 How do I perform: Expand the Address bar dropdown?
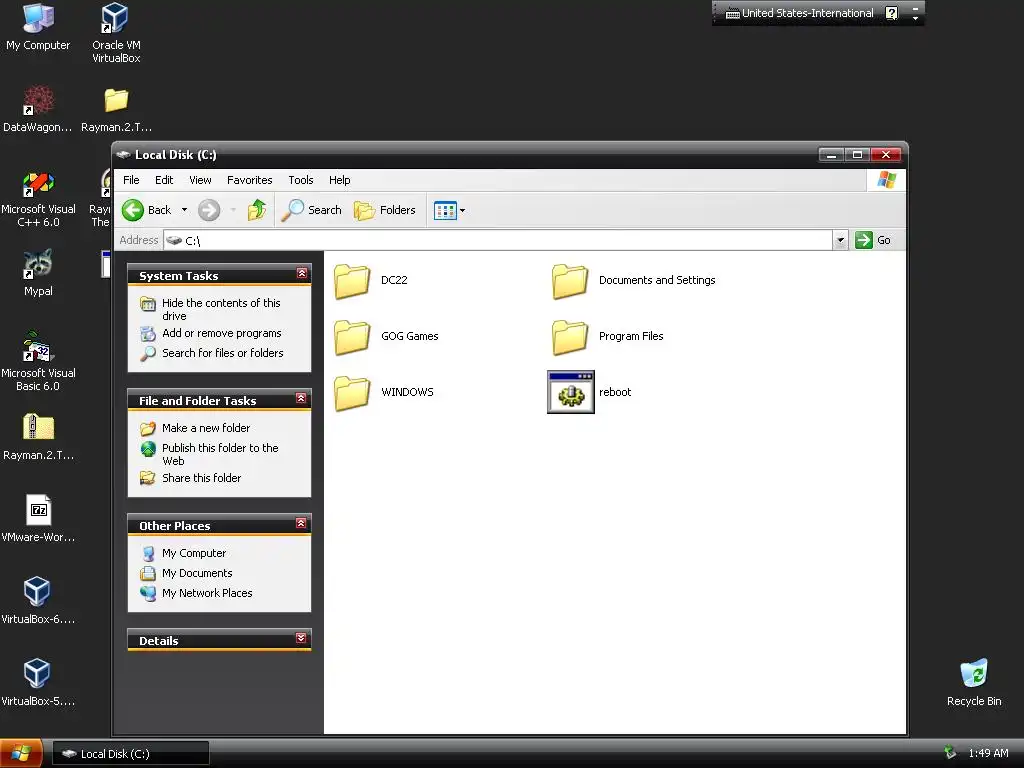840,240
